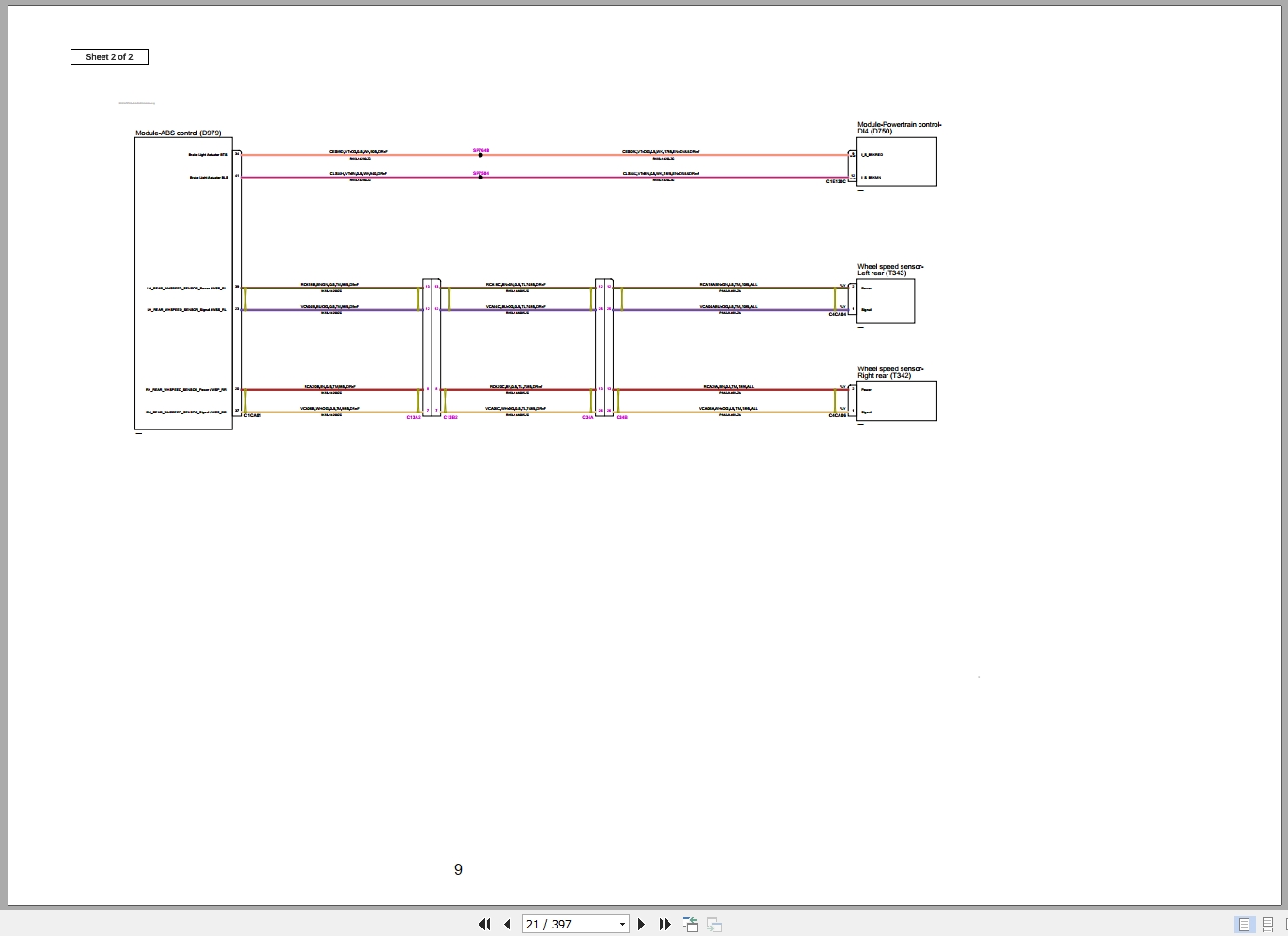Click Module-Powertrain control DI4 (D750) title
1288x936 pixels.
899,128
